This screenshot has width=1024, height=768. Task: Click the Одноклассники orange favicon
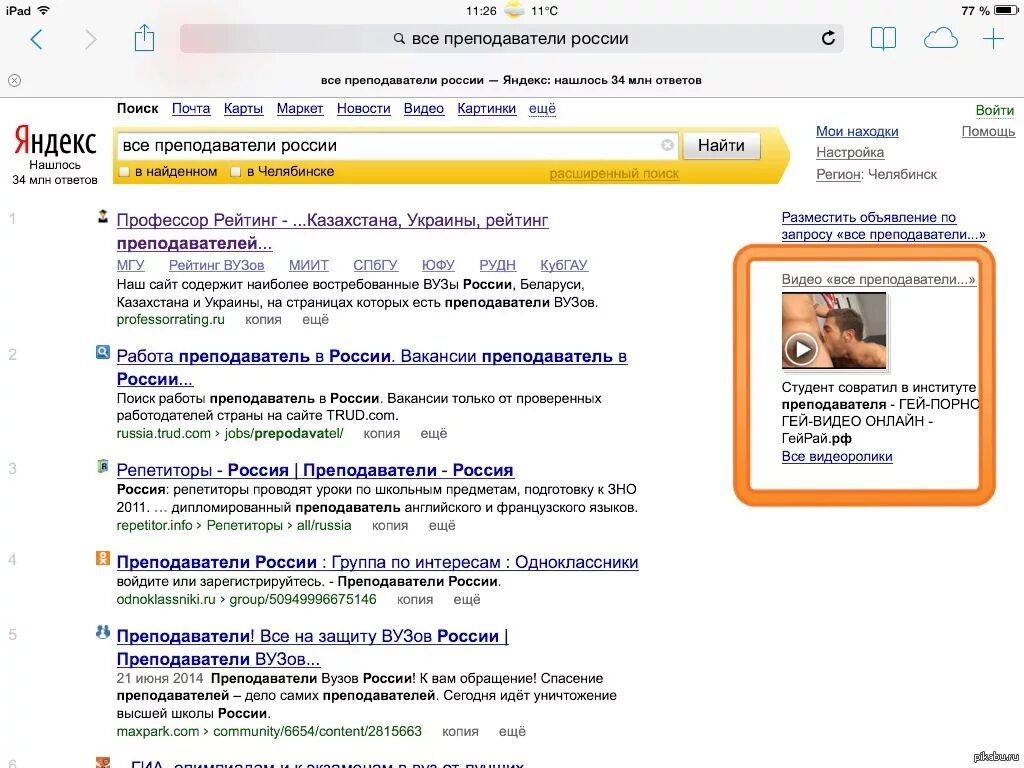(103, 558)
